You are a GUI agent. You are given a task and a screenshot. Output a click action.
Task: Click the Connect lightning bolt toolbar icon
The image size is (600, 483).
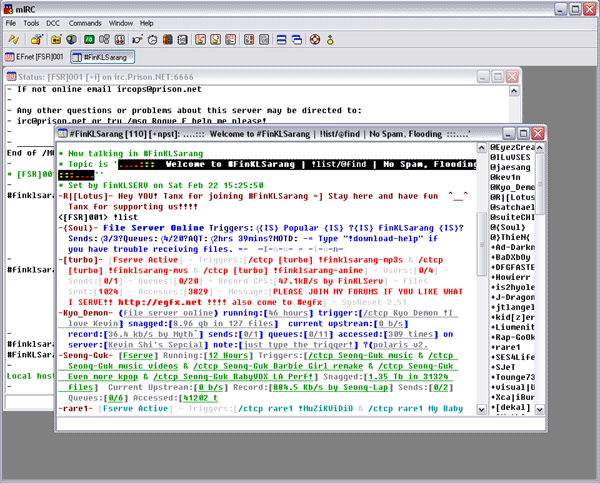point(14,39)
